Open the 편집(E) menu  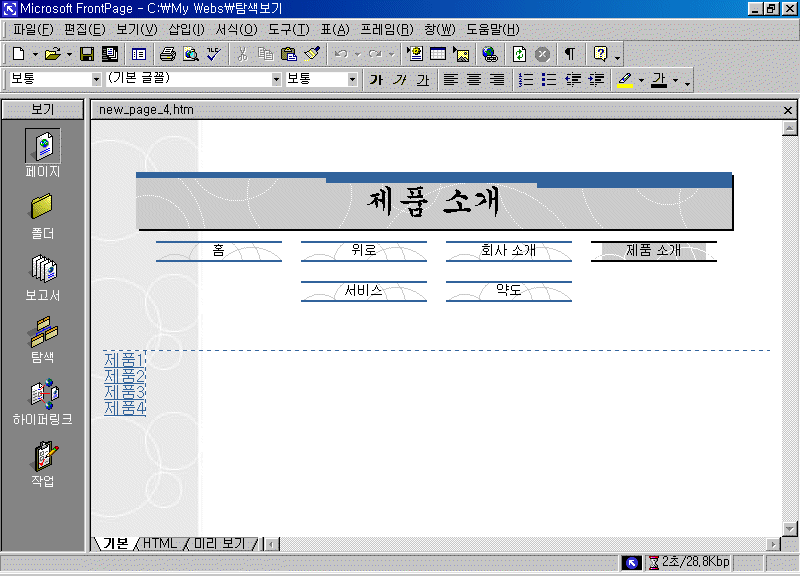[85, 29]
